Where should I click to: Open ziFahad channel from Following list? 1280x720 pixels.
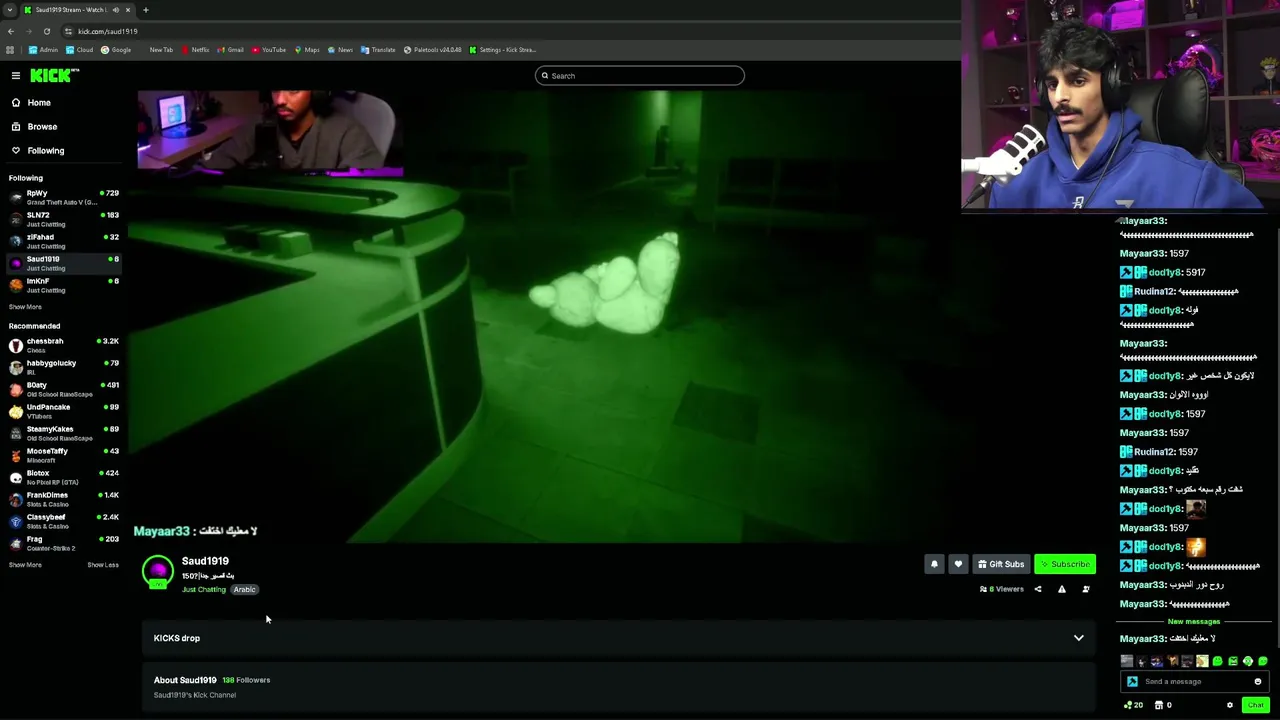click(x=62, y=241)
